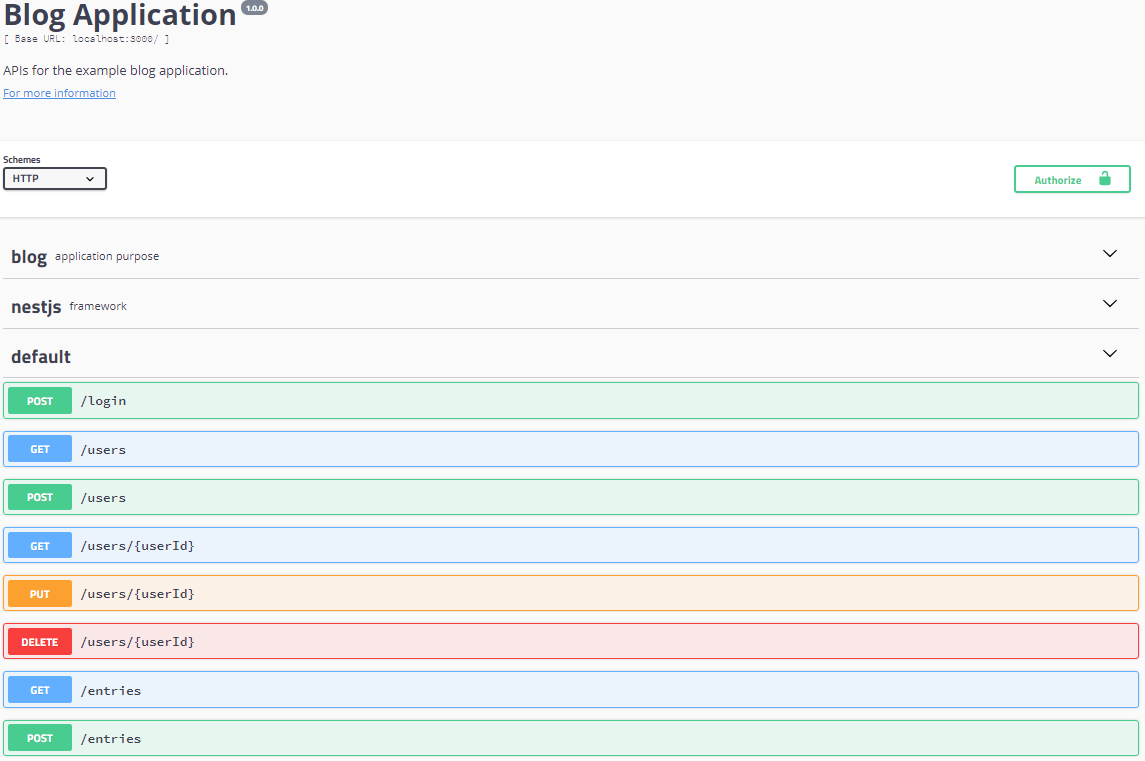1145x761 pixels.
Task: Click the default tag heading
Action: coord(41,357)
